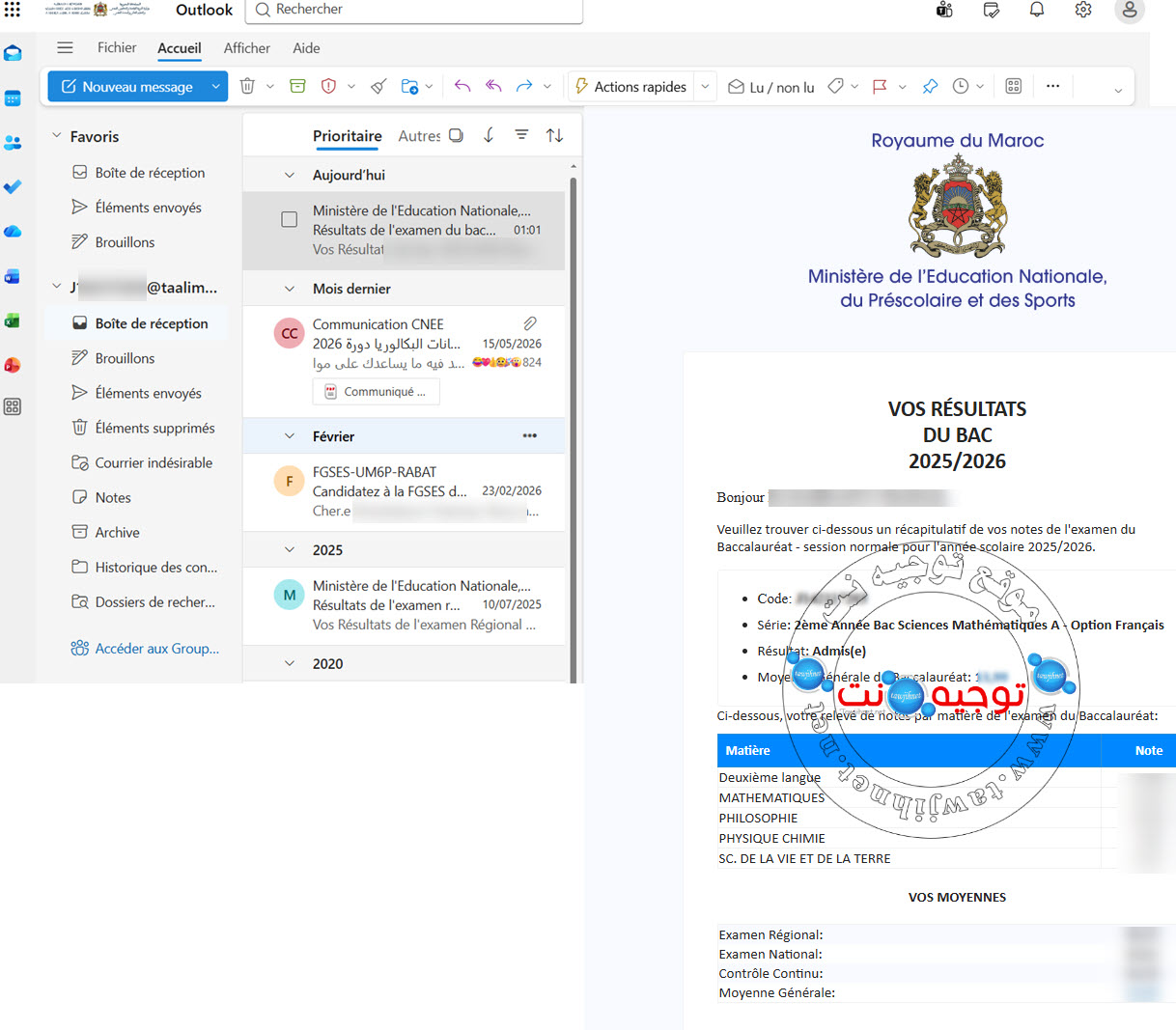Collapse the Mois dernier message group
This screenshot has width=1176, height=1030.
click(289, 289)
